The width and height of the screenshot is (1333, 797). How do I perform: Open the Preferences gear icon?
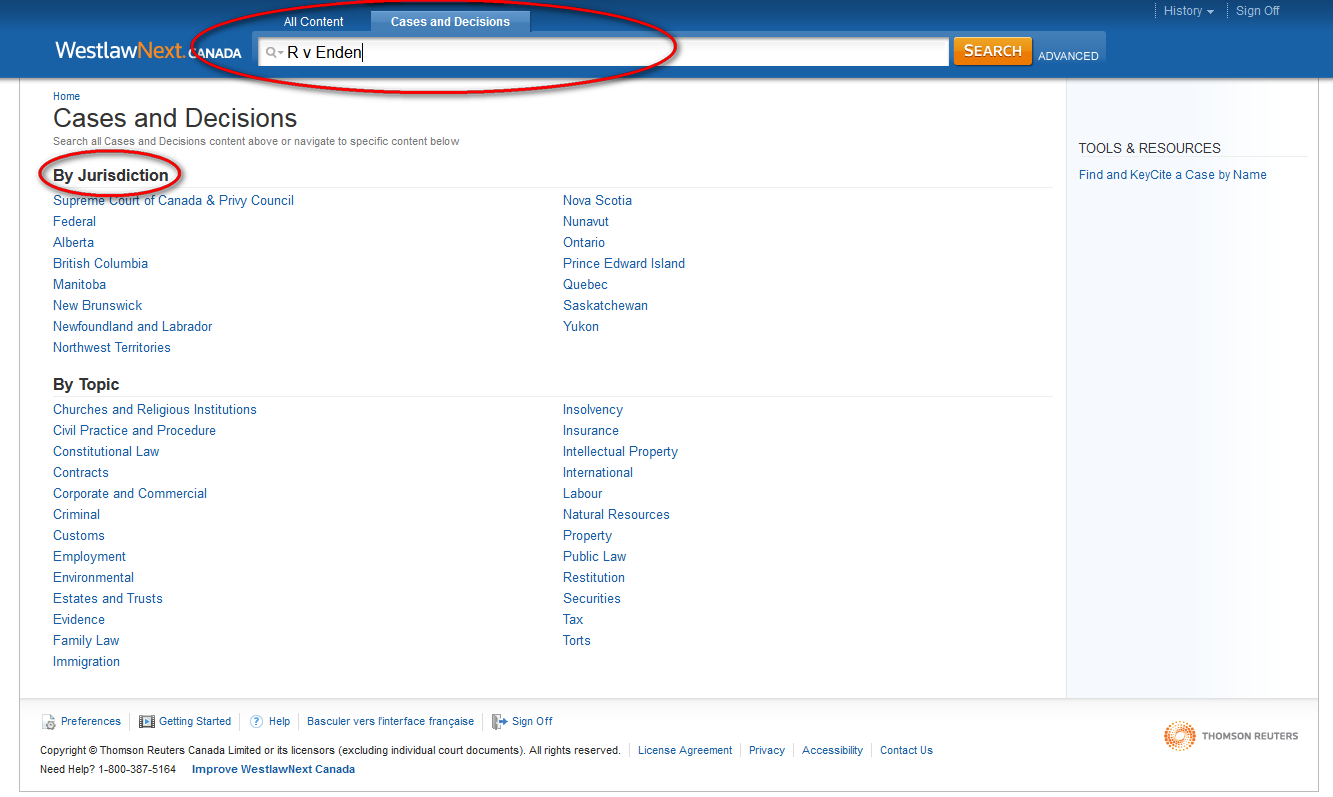tap(49, 722)
